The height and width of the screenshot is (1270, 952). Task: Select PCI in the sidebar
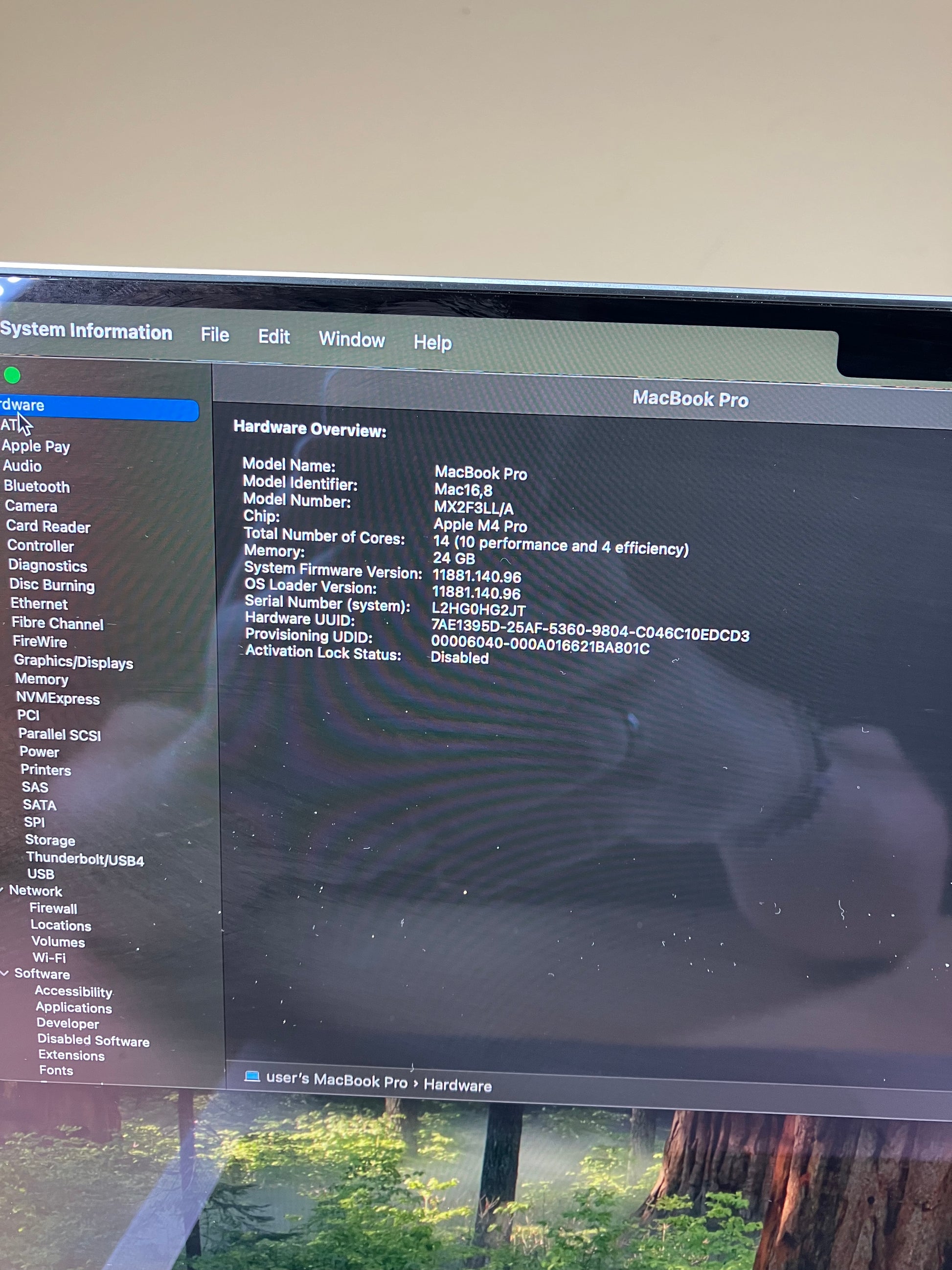click(x=28, y=715)
